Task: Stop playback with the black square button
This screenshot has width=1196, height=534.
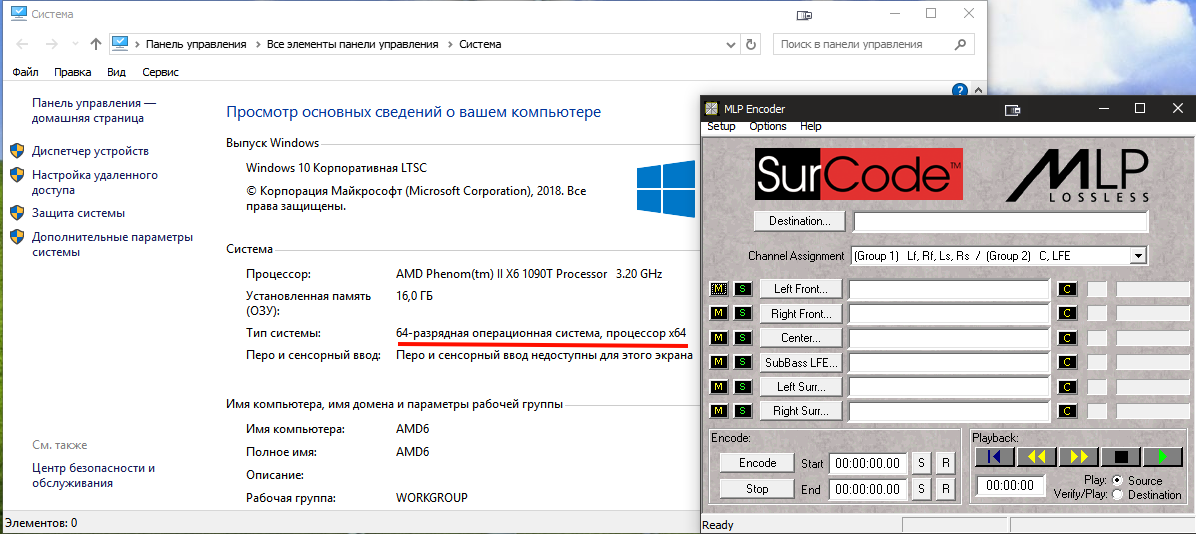Action: 1120,457
